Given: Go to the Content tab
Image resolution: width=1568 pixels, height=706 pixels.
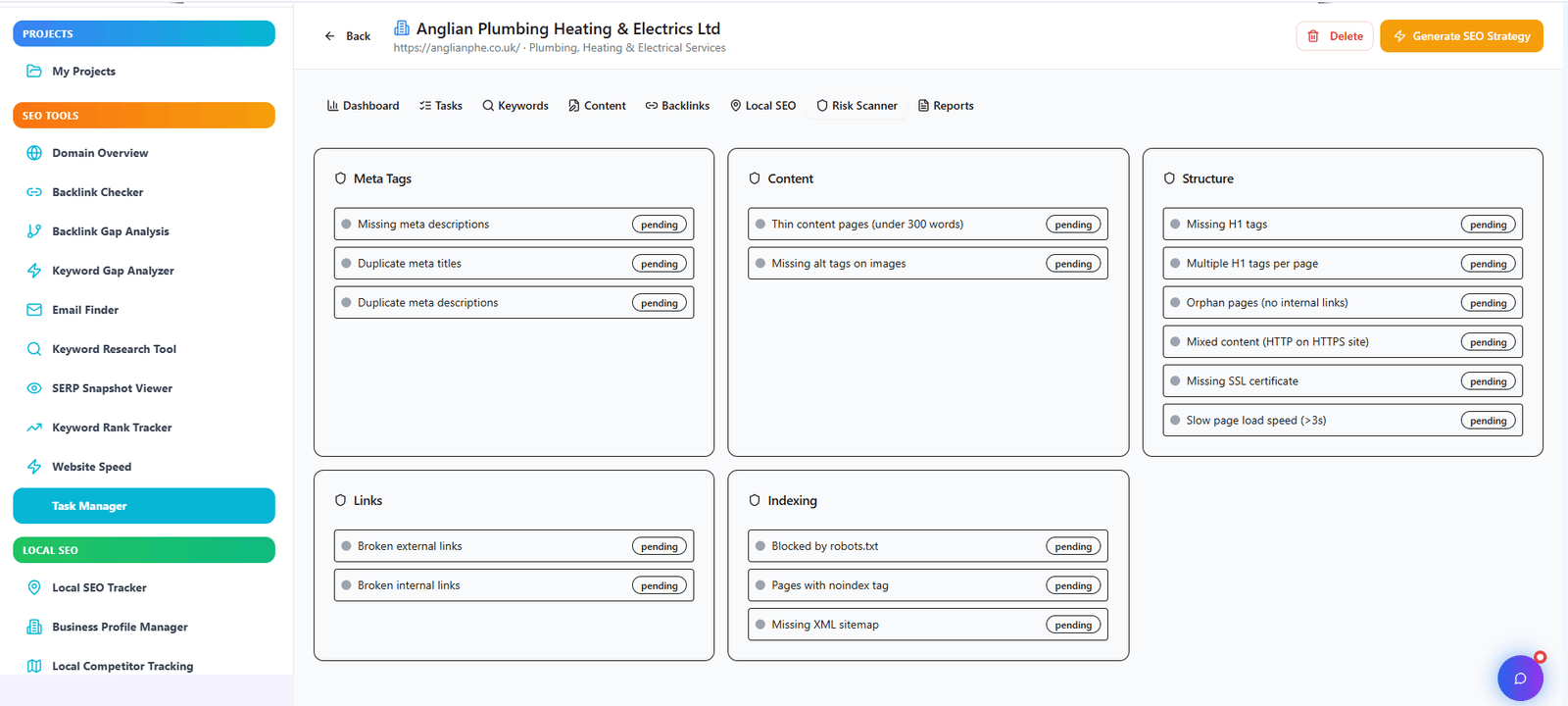Looking at the screenshot, I should click(597, 106).
